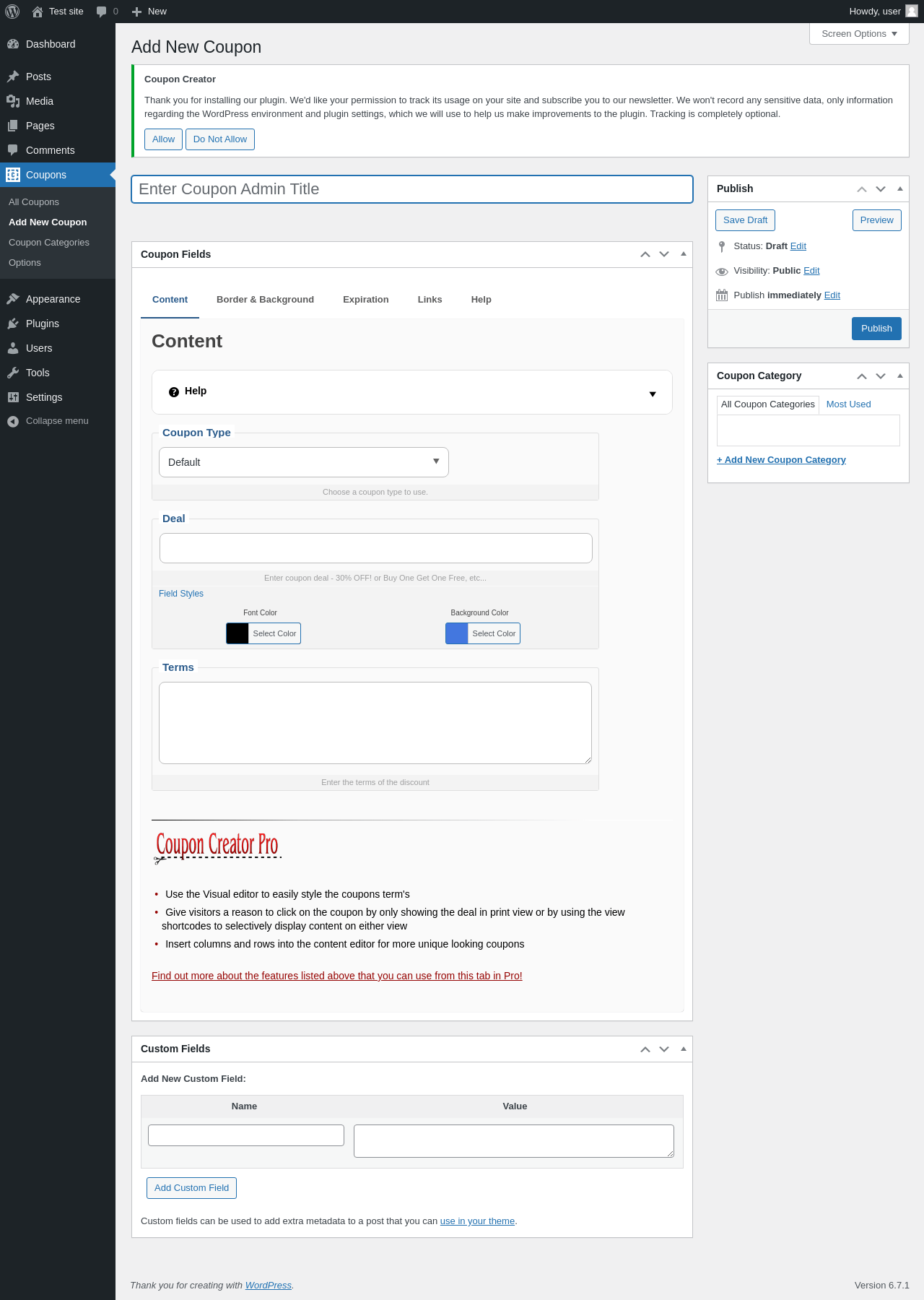Open the Screen Options dropdown
The image size is (924, 1300).
pyautogui.click(x=859, y=34)
